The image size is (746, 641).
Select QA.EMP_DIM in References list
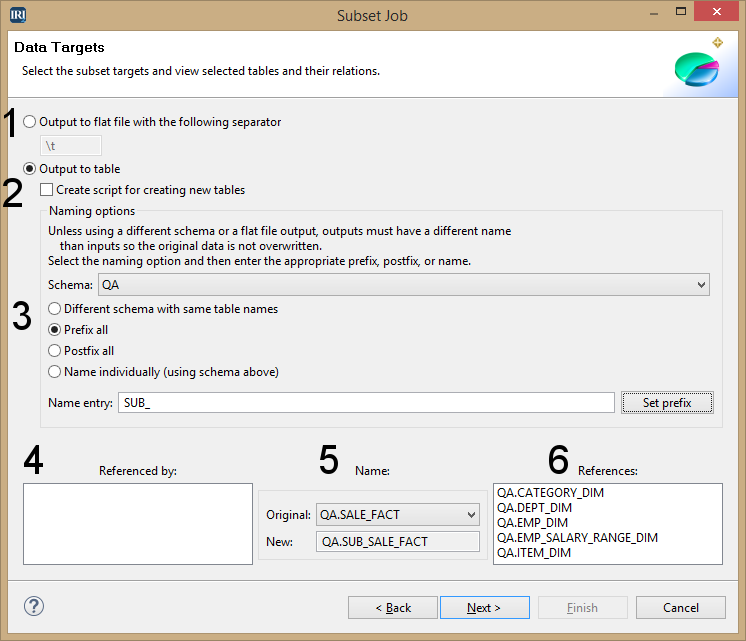532,523
